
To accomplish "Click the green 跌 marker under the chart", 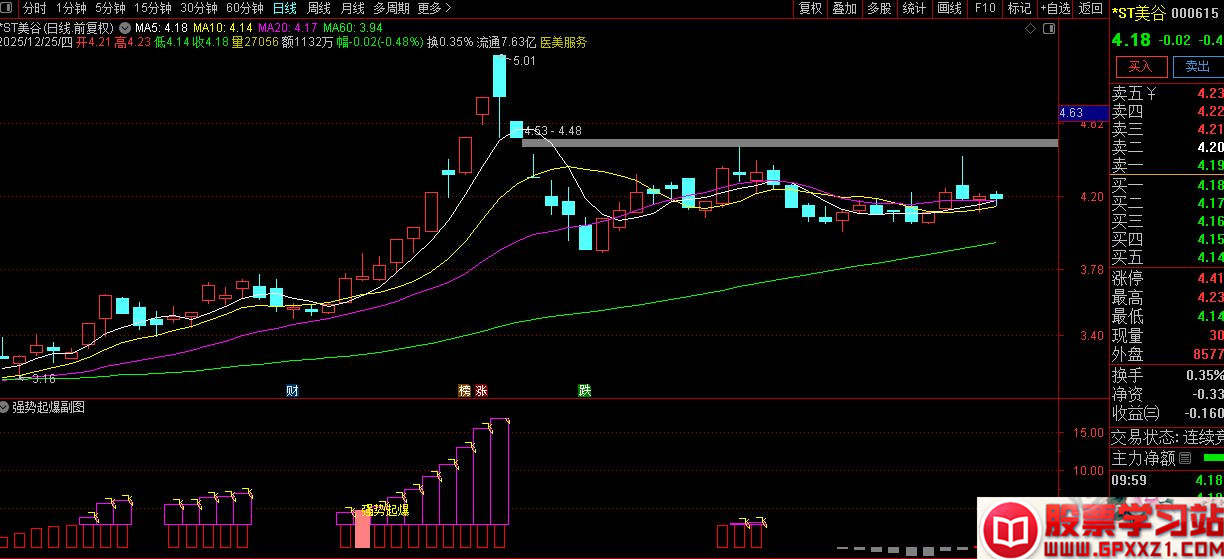I will (x=584, y=390).
